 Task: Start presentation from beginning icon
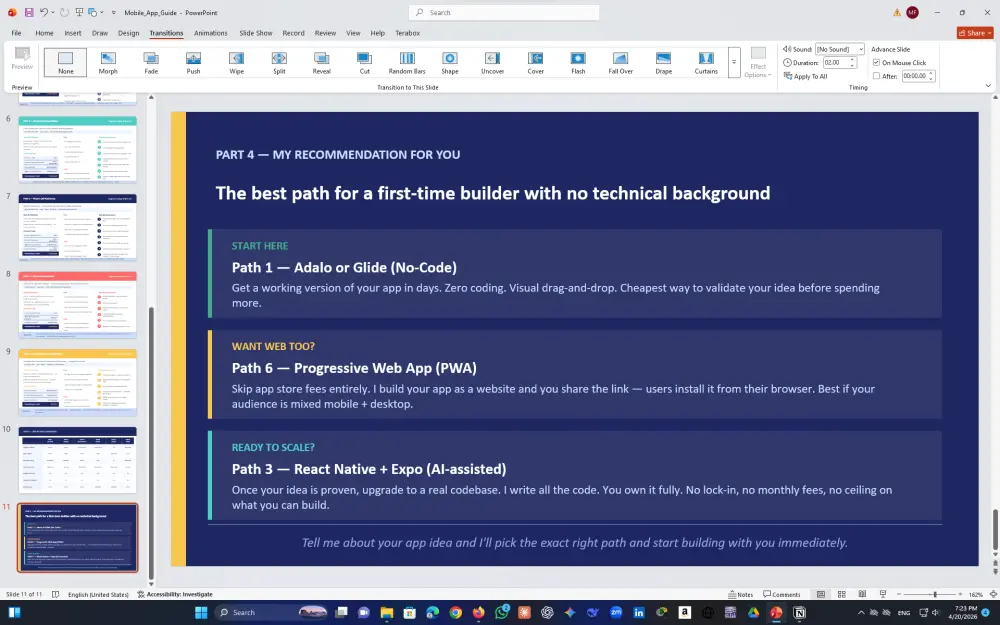tap(79, 12)
